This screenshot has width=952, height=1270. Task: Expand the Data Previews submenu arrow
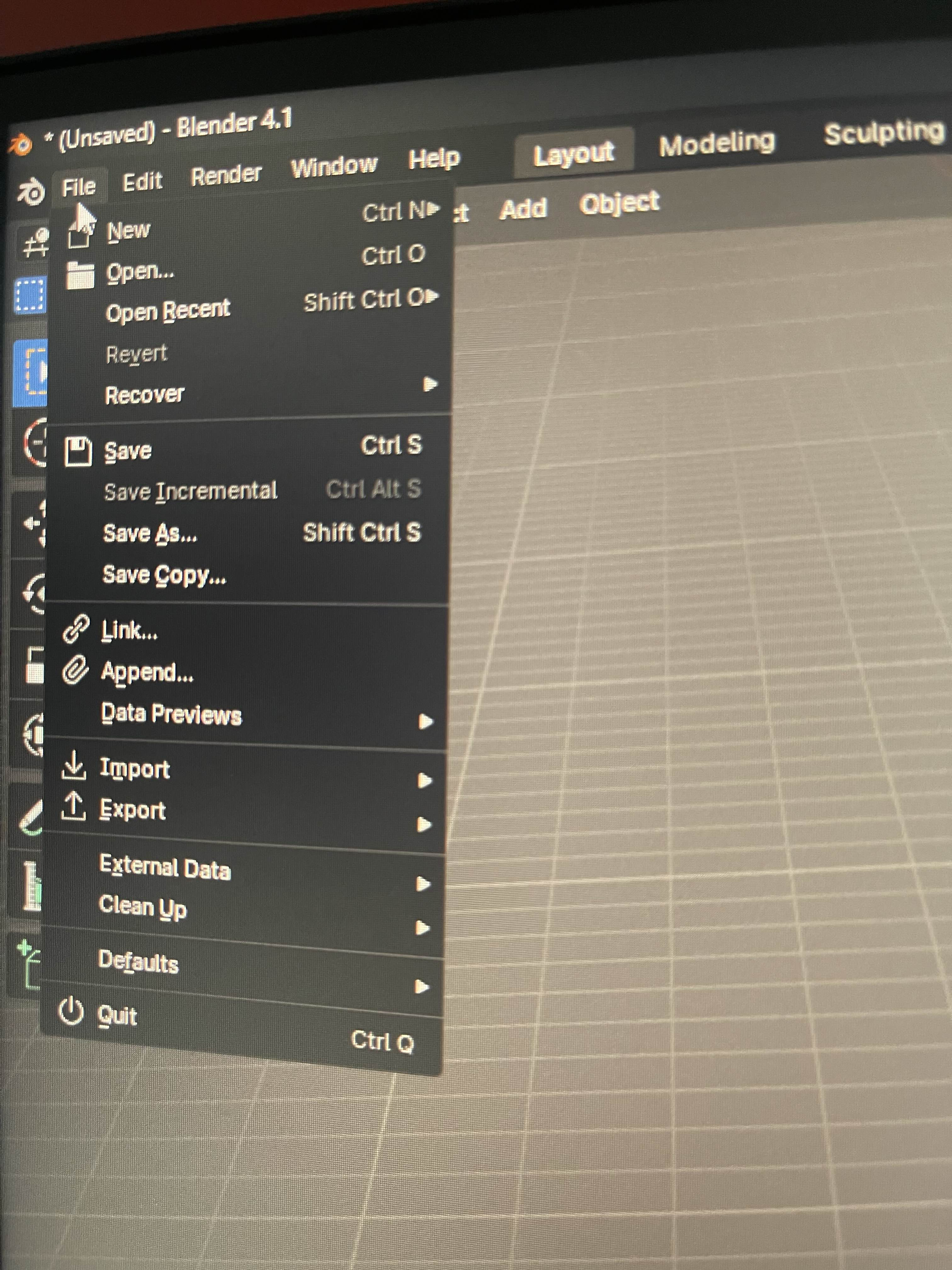(x=425, y=721)
